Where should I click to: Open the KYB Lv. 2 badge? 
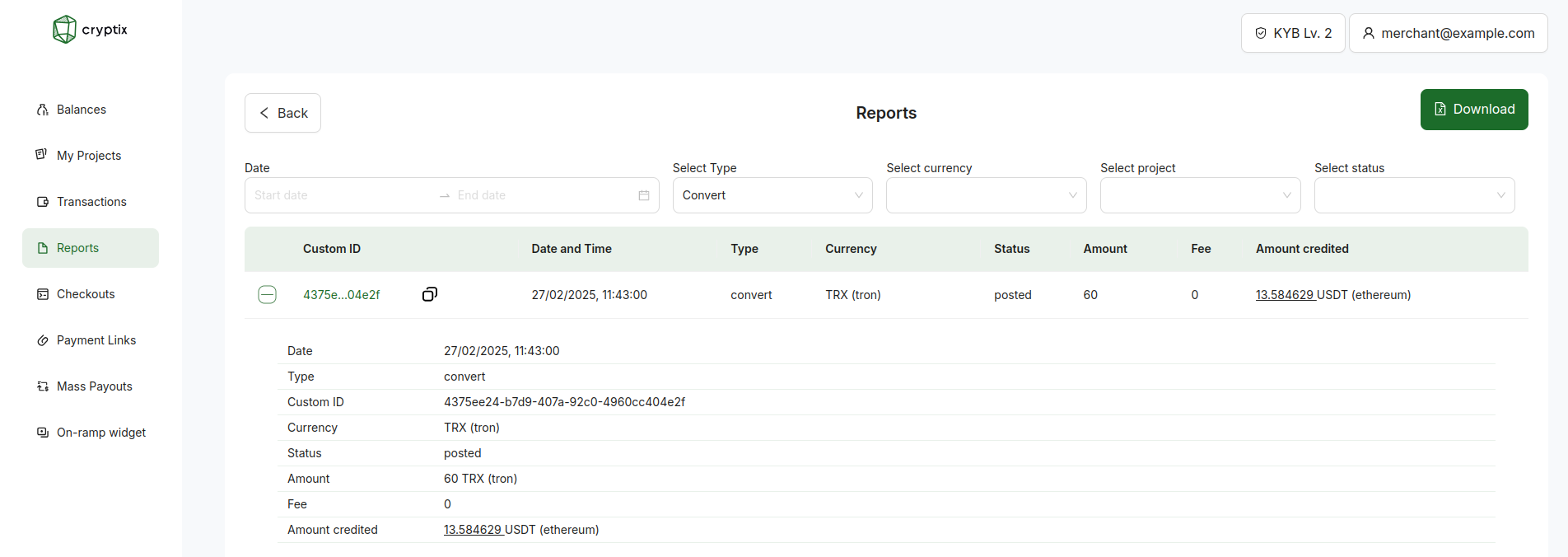pyautogui.click(x=1293, y=33)
